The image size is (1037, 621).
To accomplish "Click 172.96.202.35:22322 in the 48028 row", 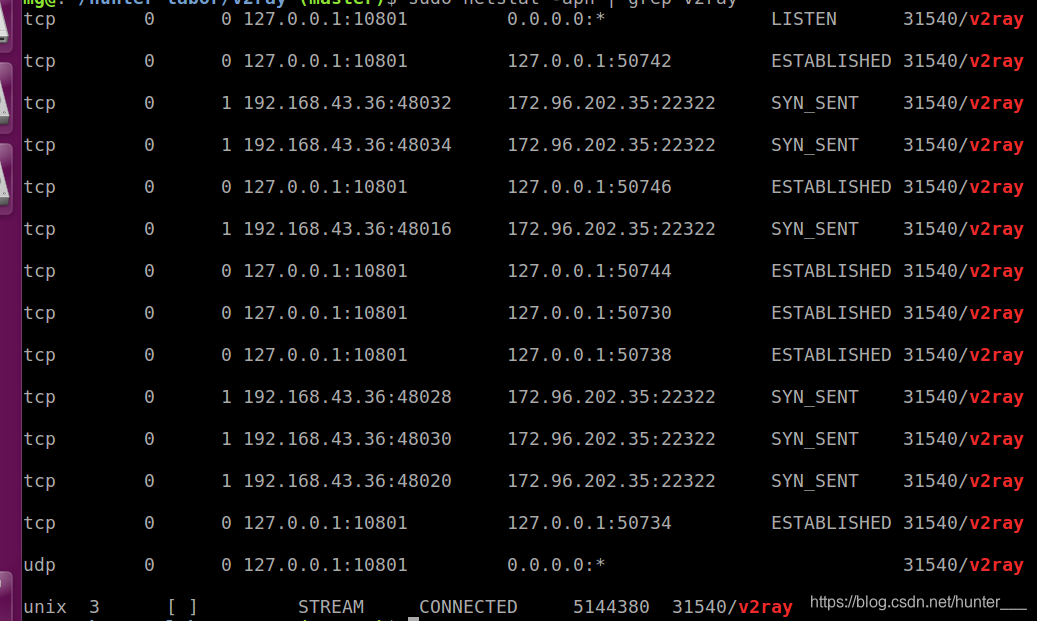I will pos(611,397).
